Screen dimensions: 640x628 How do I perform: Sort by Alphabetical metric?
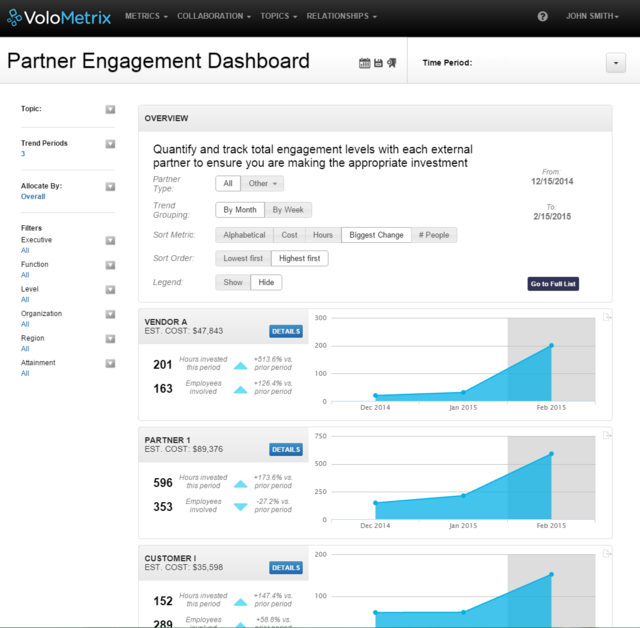click(244, 235)
